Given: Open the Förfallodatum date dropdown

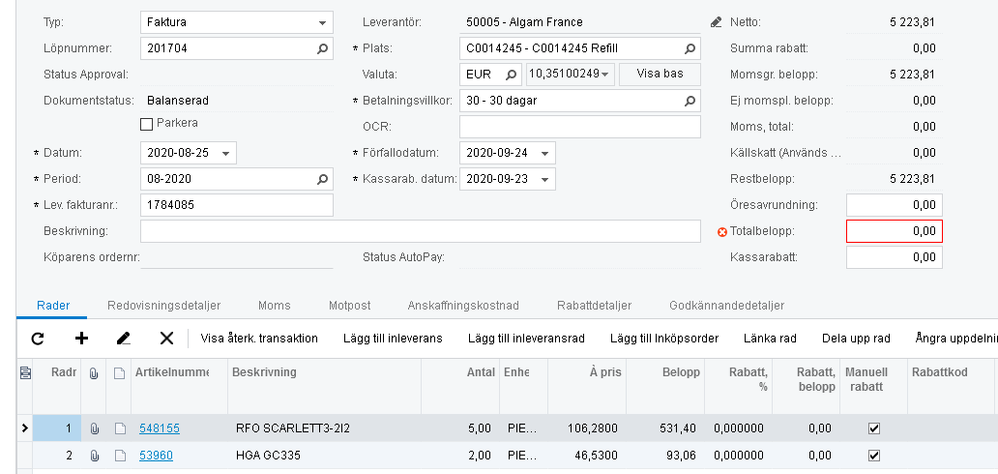Looking at the screenshot, I should point(545,153).
